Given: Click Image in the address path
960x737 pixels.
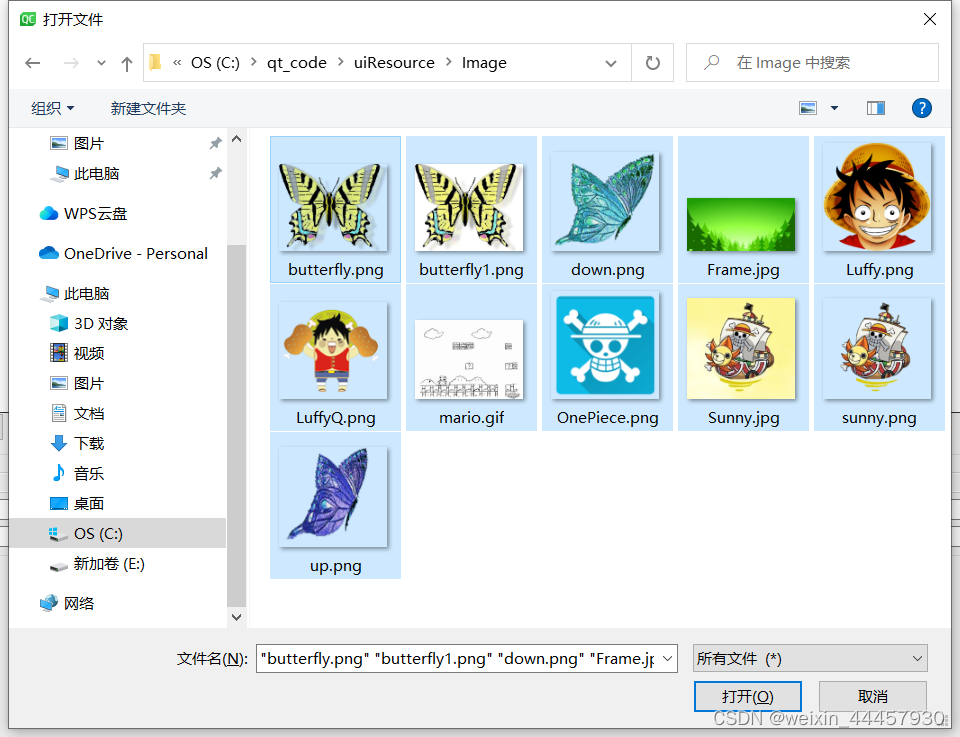Looking at the screenshot, I should click(484, 62).
